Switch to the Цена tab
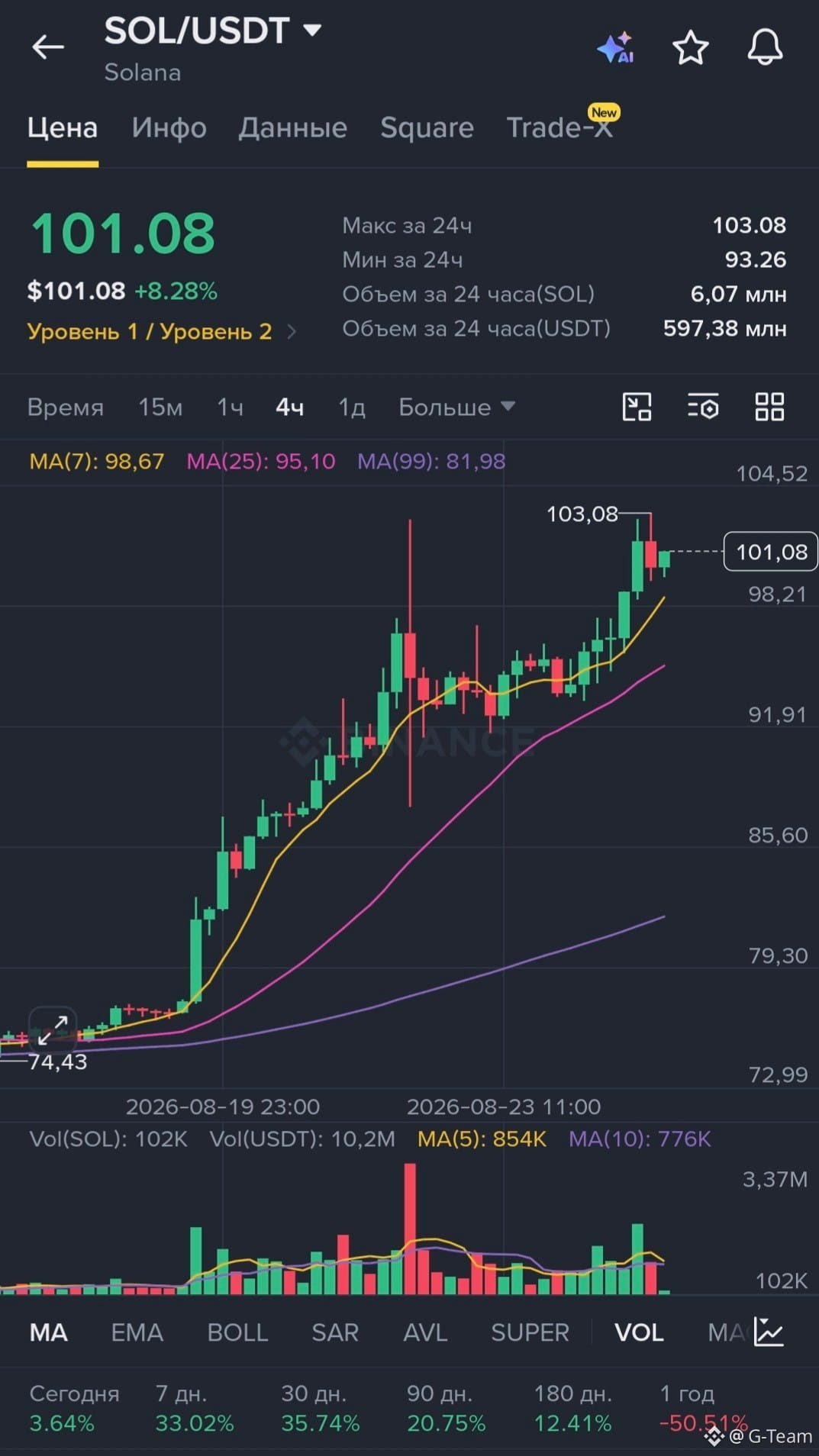Screen dimensions: 819x1456 point(63,127)
